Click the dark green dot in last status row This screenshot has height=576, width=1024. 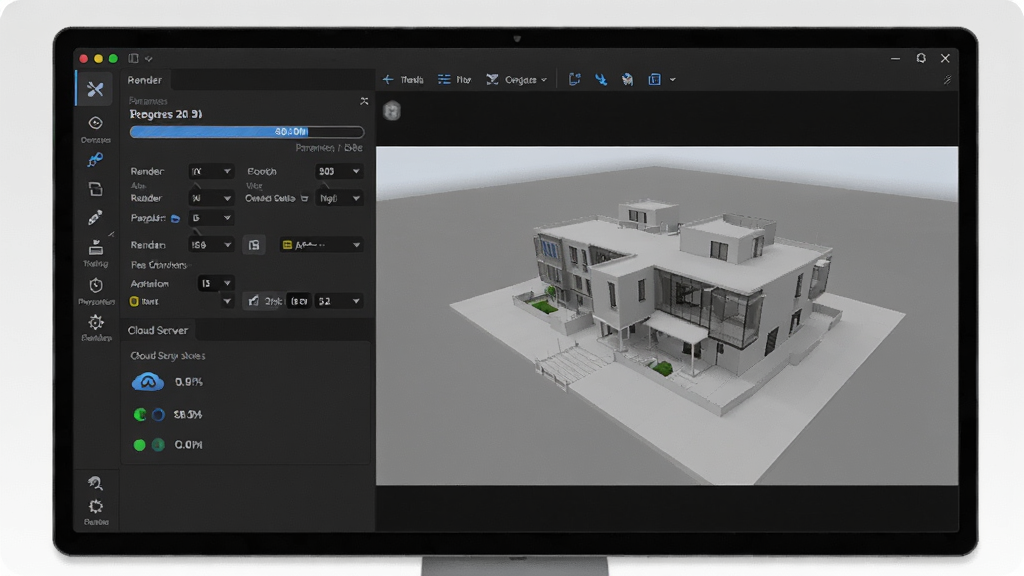coord(158,445)
